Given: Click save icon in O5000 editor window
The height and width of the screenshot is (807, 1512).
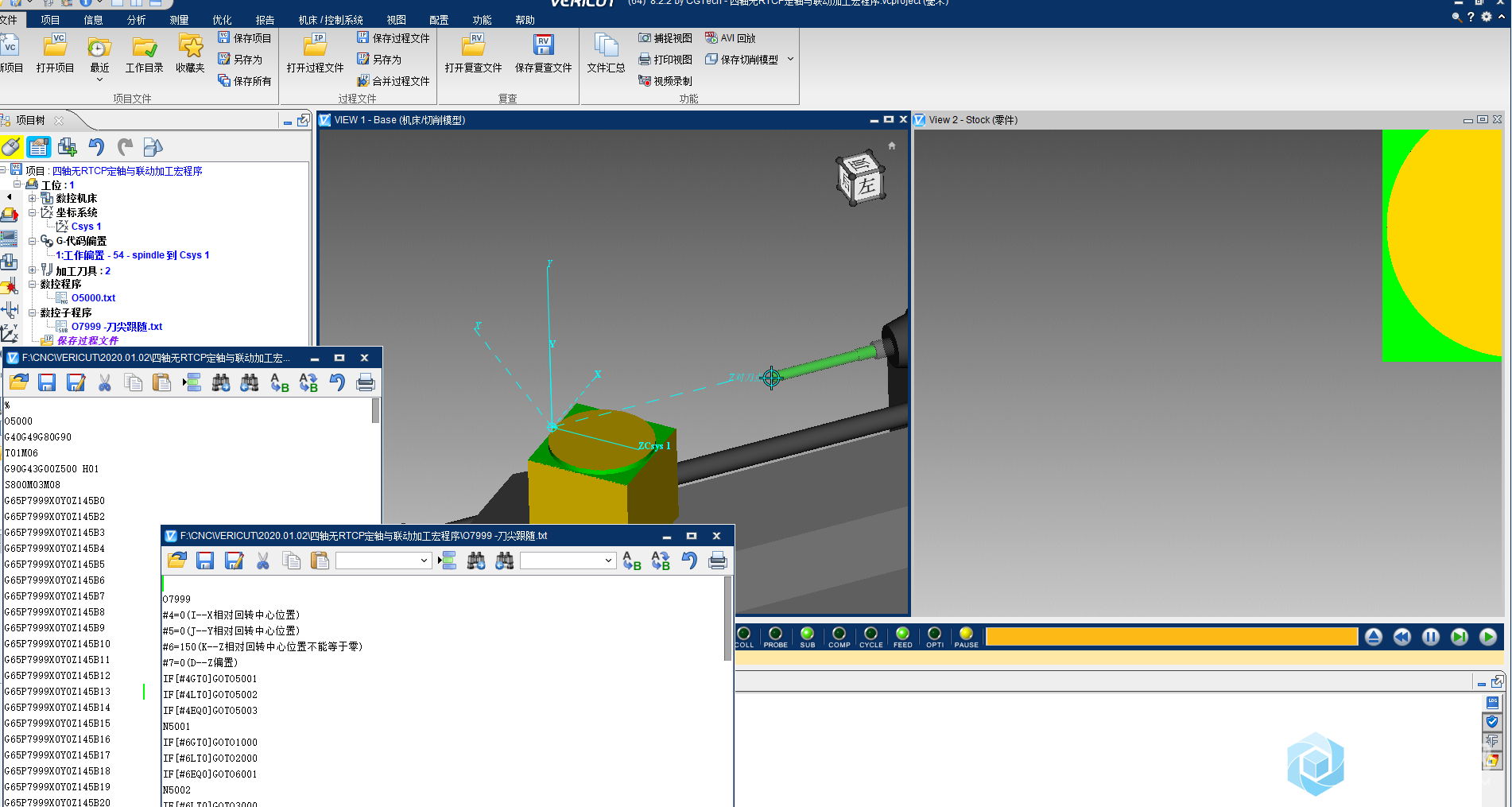Looking at the screenshot, I should (x=47, y=382).
